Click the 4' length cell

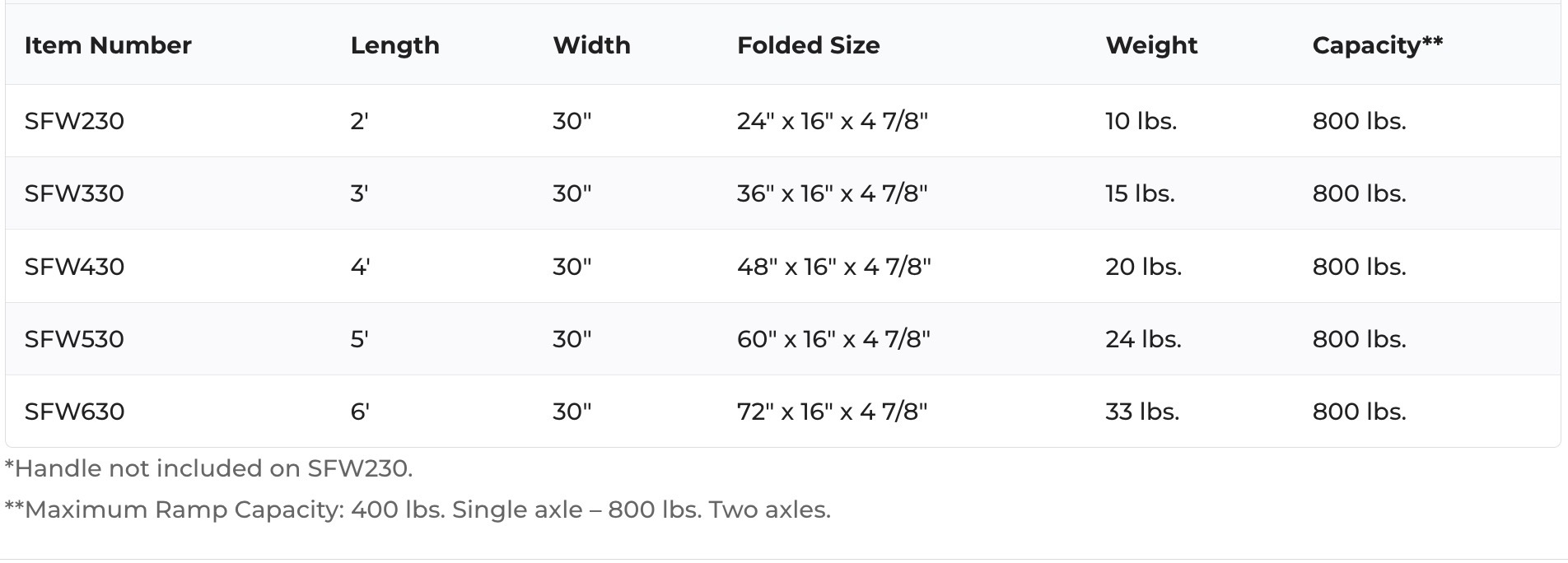(x=360, y=267)
